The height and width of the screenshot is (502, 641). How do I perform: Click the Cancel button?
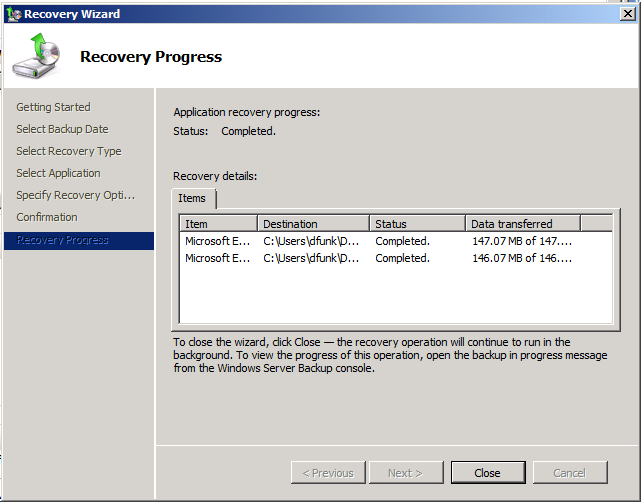[570, 473]
